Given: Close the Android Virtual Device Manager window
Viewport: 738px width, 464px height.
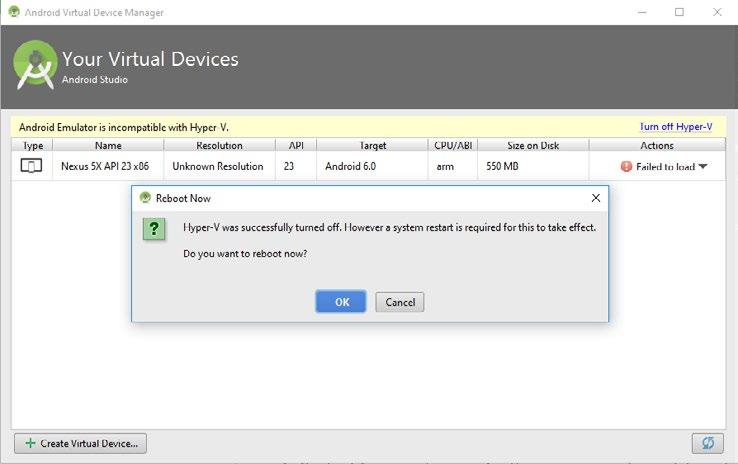Looking at the screenshot, I should [717, 12].
